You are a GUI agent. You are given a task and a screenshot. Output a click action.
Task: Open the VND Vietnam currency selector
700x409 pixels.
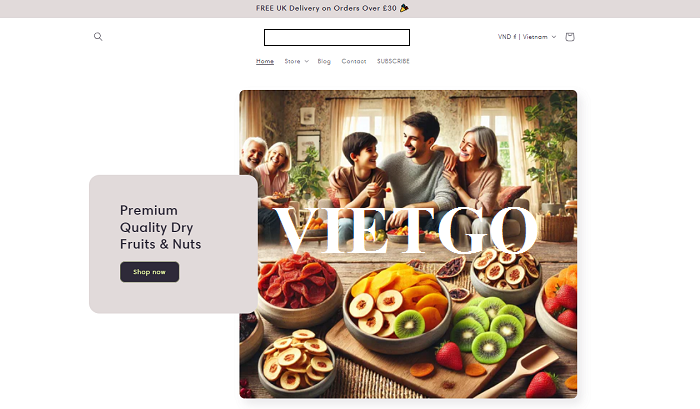point(527,37)
